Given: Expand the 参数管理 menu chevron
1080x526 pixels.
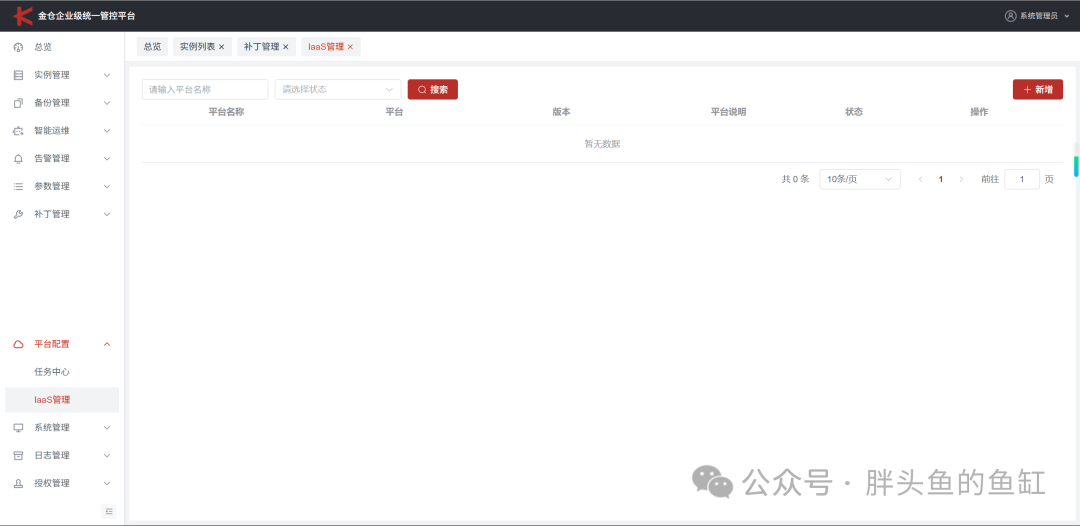Looking at the screenshot, I should pos(107,187).
